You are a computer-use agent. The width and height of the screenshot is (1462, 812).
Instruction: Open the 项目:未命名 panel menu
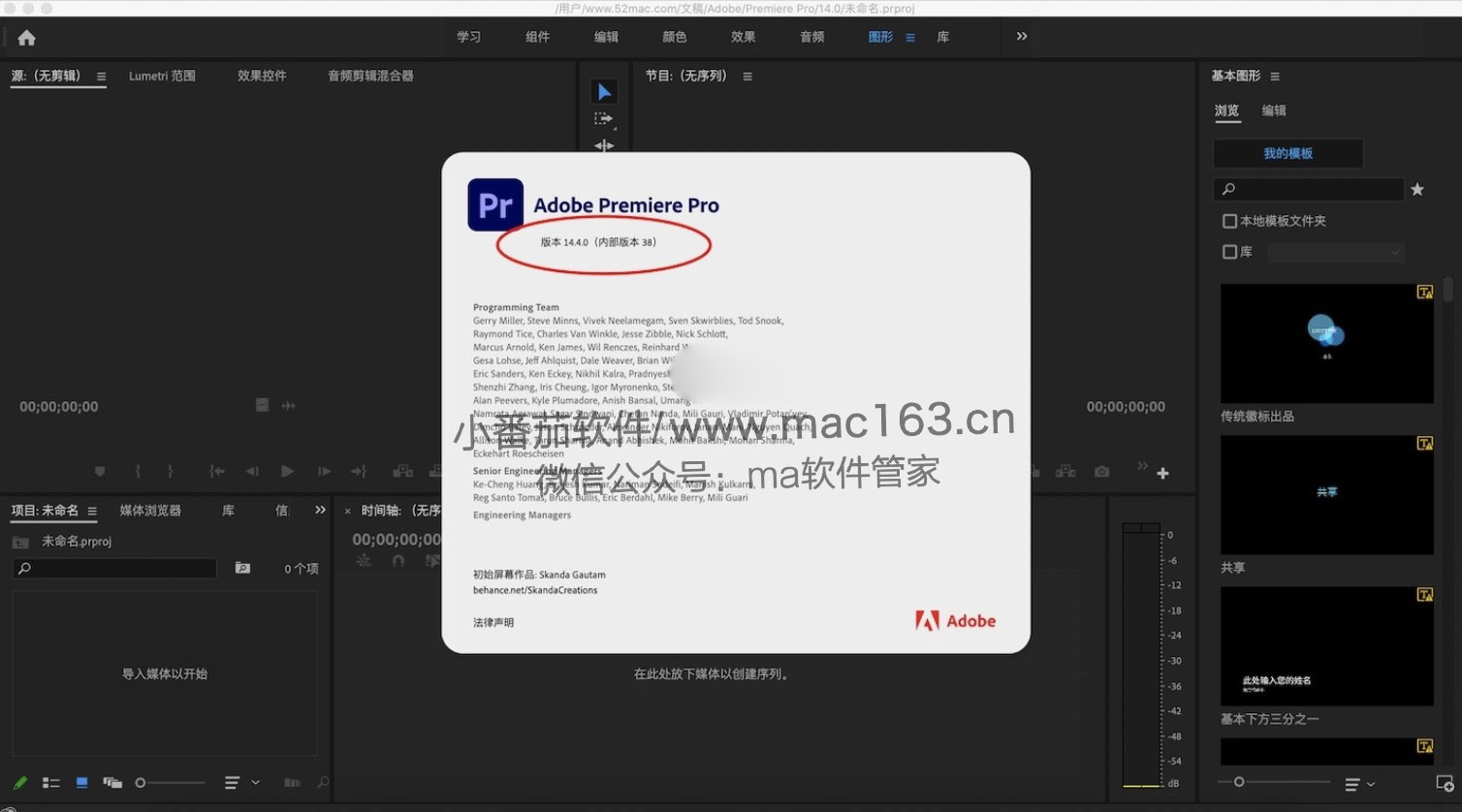coord(92,511)
